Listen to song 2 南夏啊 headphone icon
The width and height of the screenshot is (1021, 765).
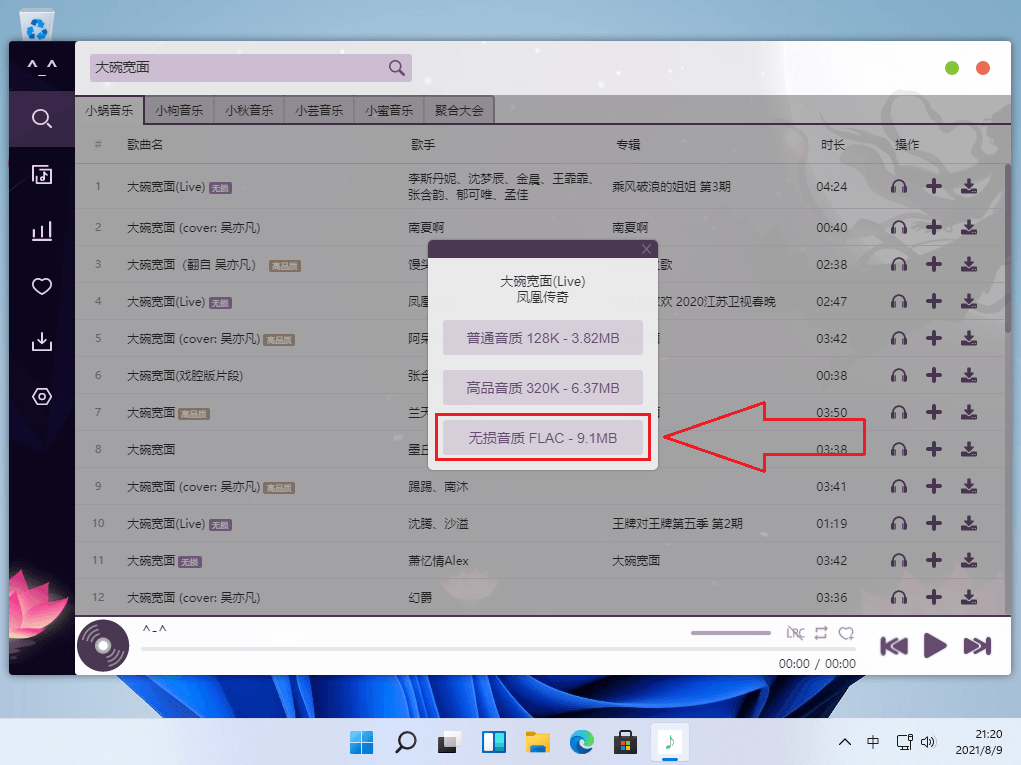pos(899,227)
